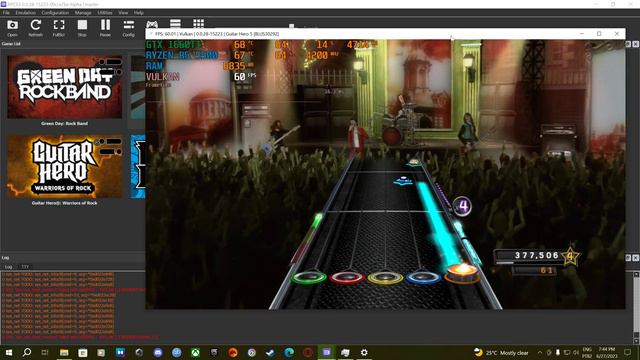Open the Emulation menu

pyautogui.click(x=25, y=13)
